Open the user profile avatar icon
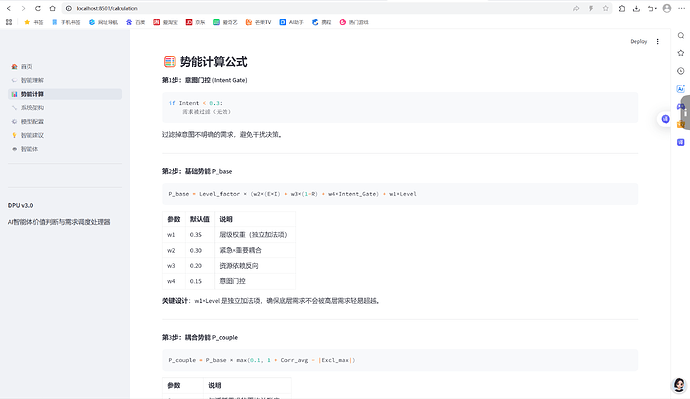This screenshot has width=690, height=399. (x=667, y=8)
